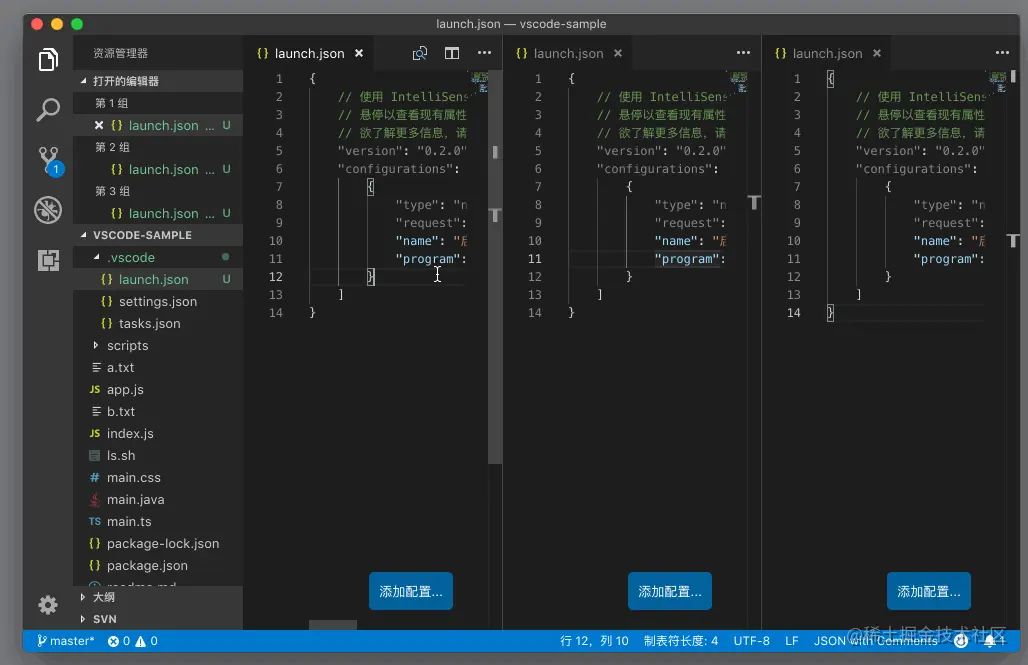Image resolution: width=1028 pixels, height=665 pixels.
Task: Open app.js in file tree
Action: click(158, 390)
